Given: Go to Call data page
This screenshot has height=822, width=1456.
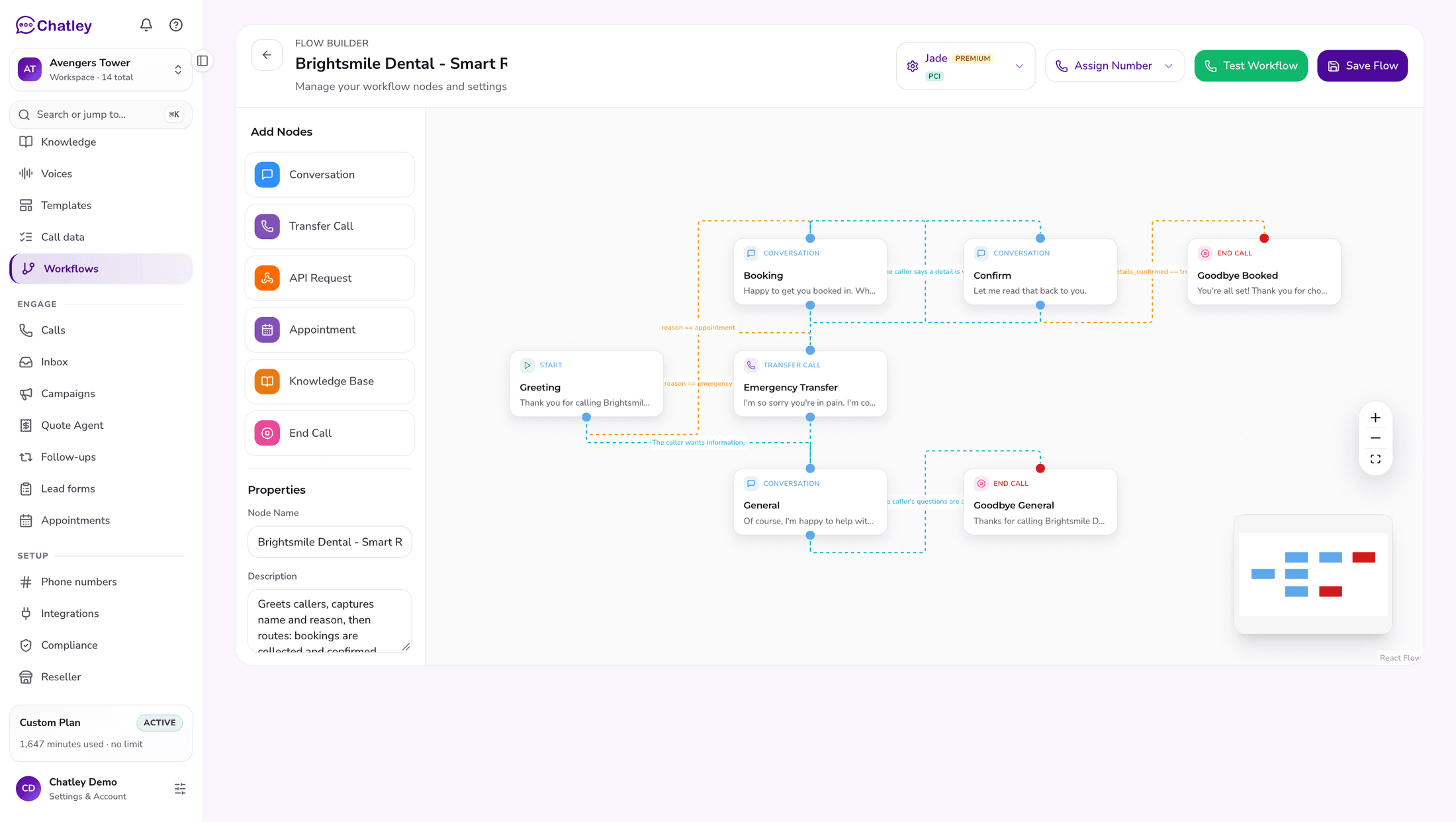Looking at the screenshot, I should pos(101,237).
